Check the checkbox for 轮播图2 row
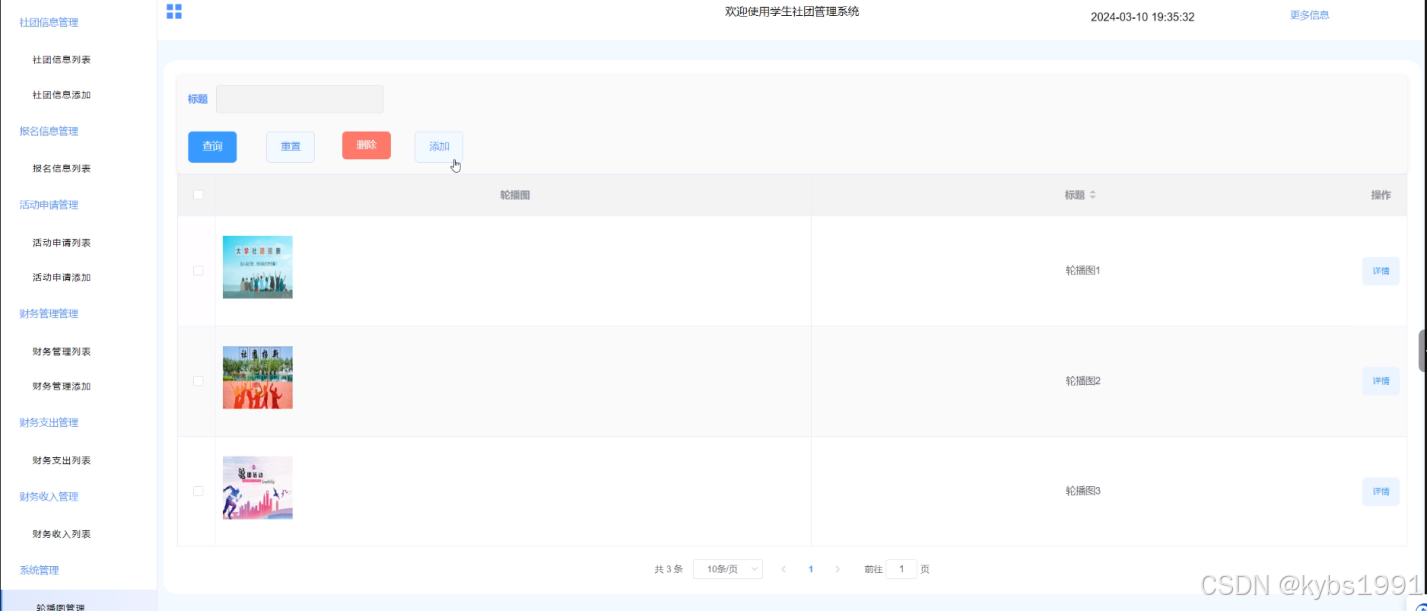The height and width of the screenshot is (611, 1427). [x=198, y=381]
